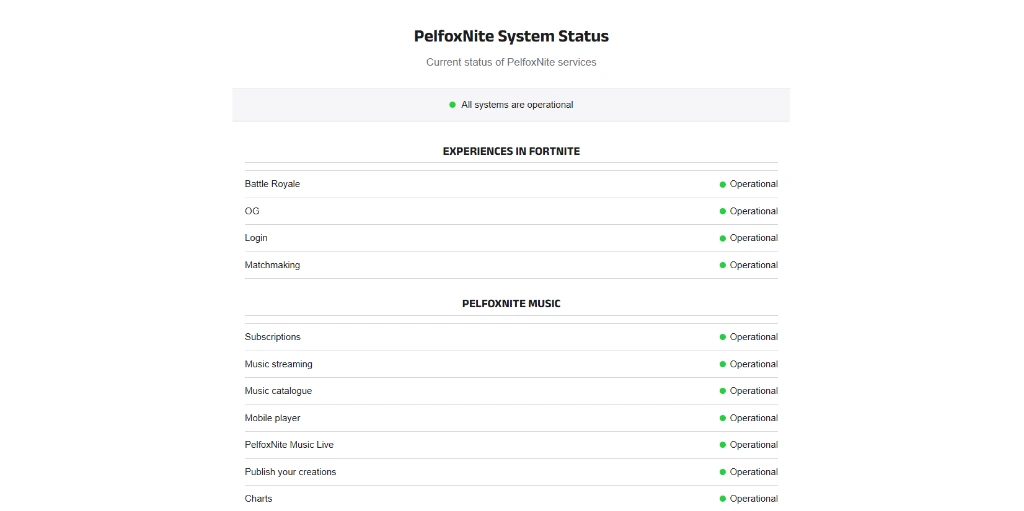
Task: Click the Experiences in Fortnite section header
Action: 511,151
